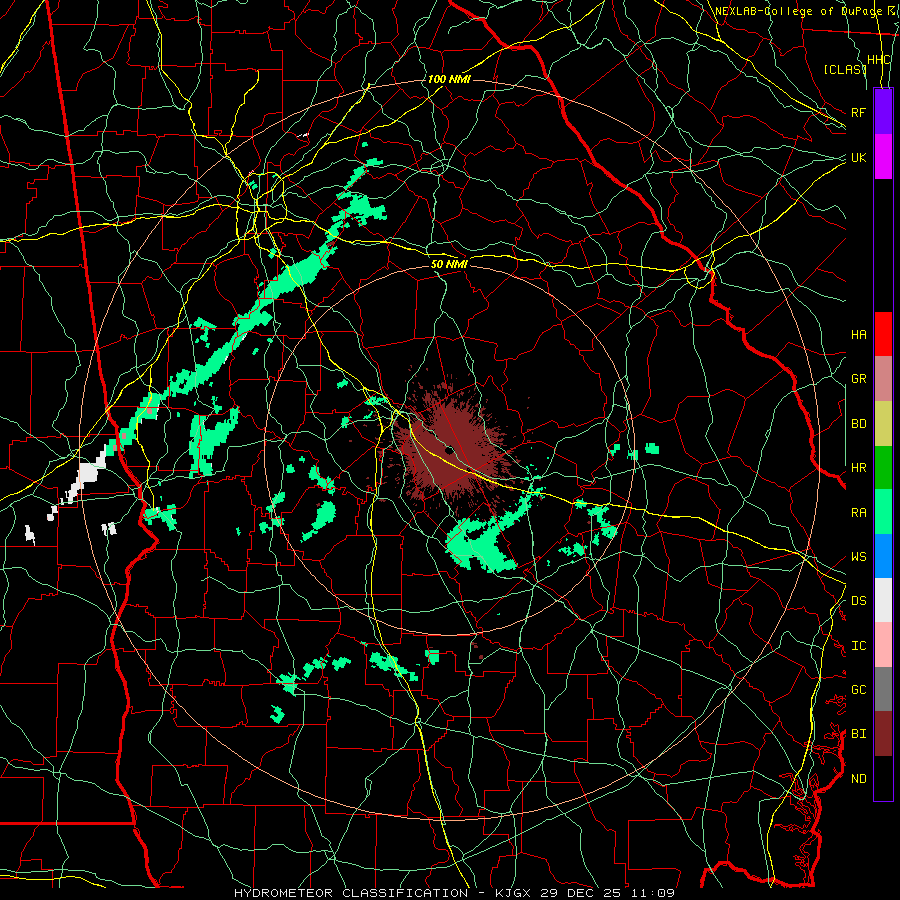
Task: Click the white DS legend swatch
Action: (x=883, y=600)
